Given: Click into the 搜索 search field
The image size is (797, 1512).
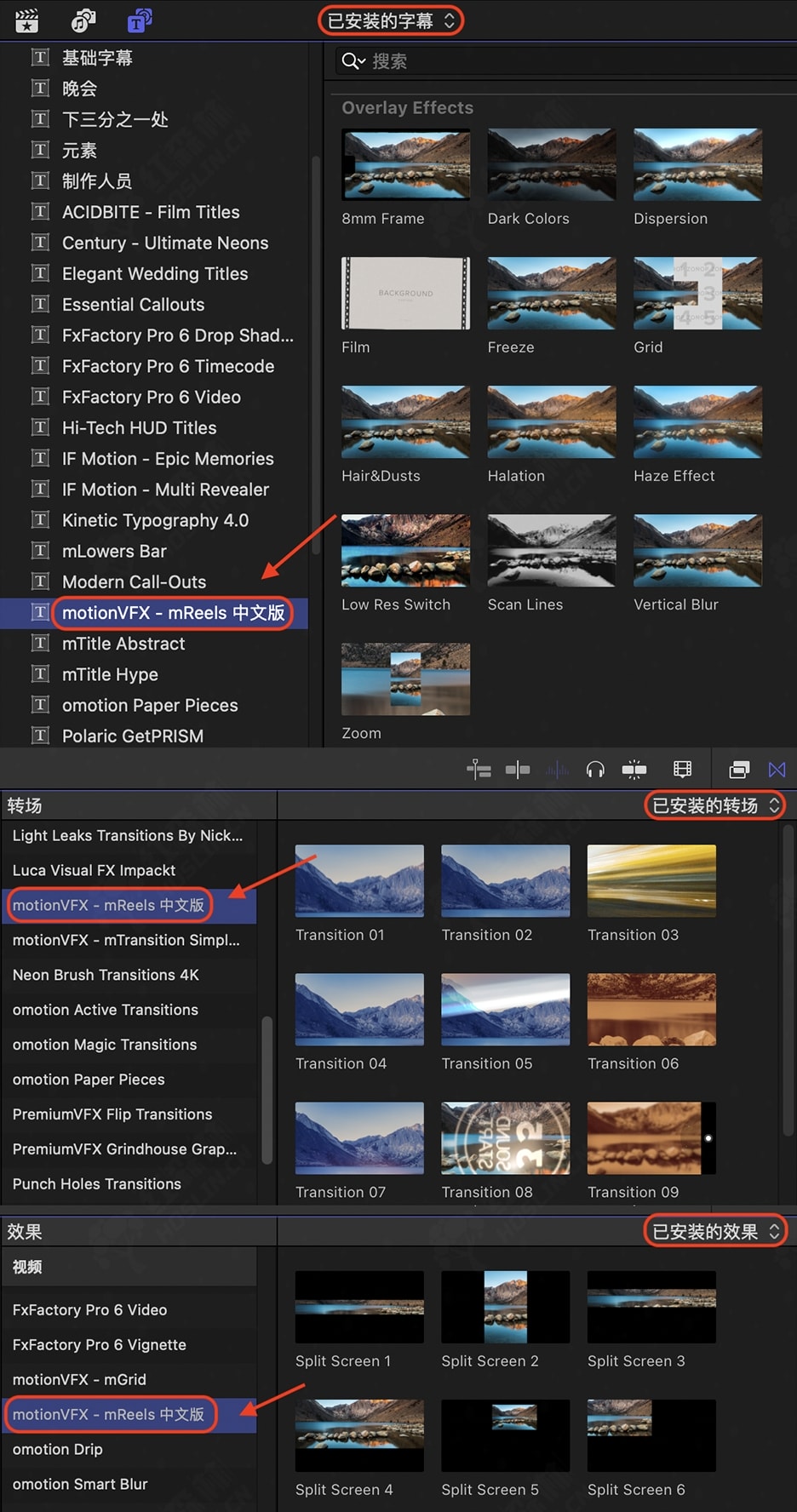Looking at the screenshot, I should pyautogui.click(x=566, y=61).
